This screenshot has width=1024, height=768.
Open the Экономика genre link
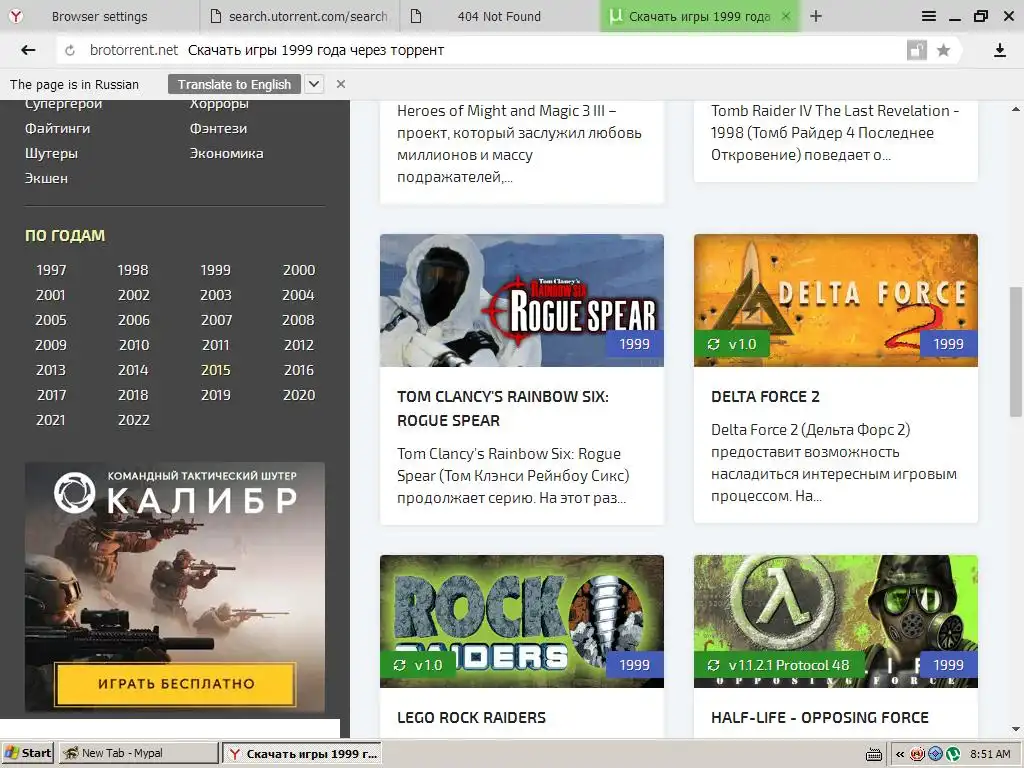click(x=226, y=153)
